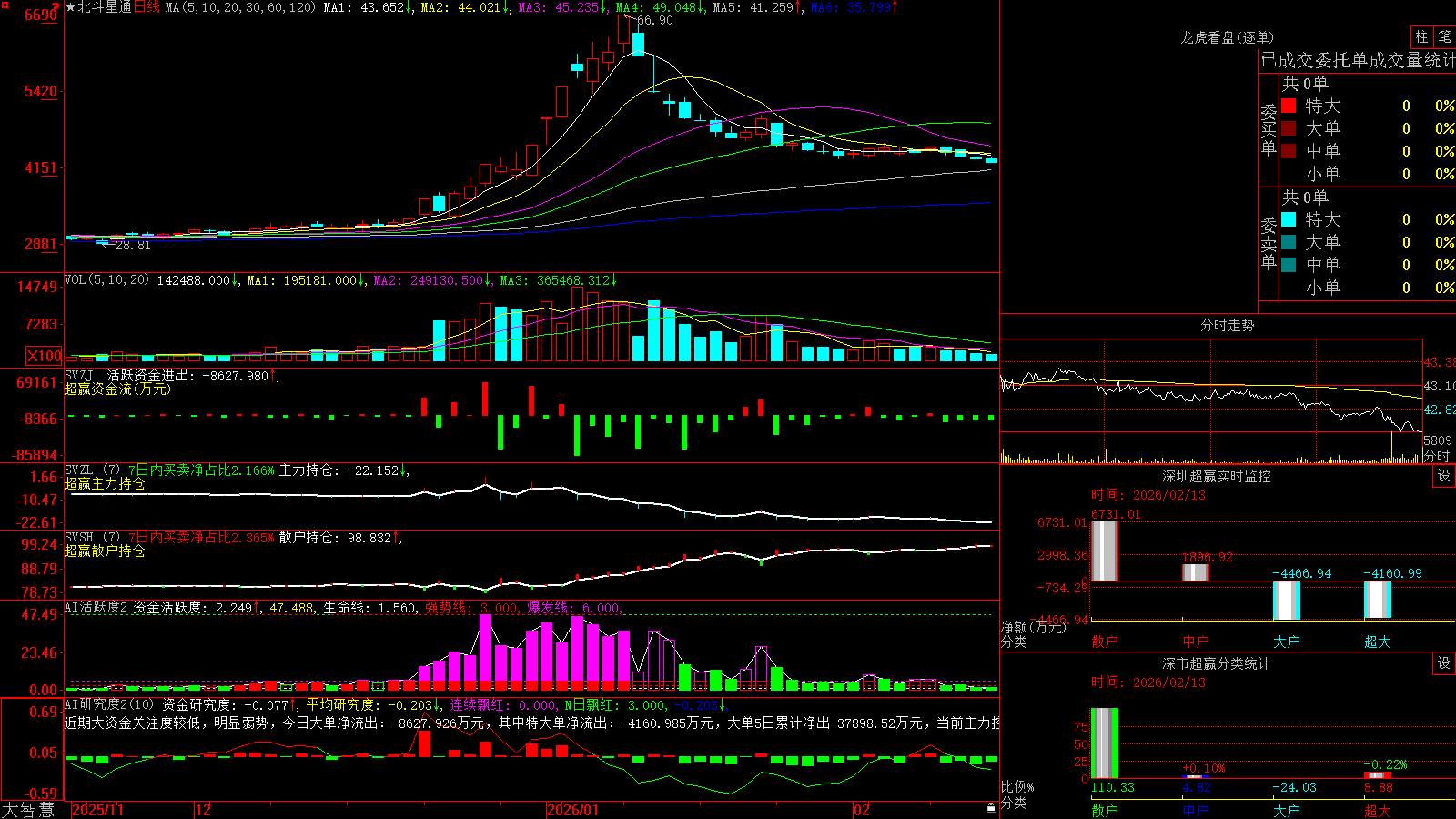Click the 龙虎看盘(逐单) panel title
This screenshot has height=819, width=1456.
[1228, 37]
